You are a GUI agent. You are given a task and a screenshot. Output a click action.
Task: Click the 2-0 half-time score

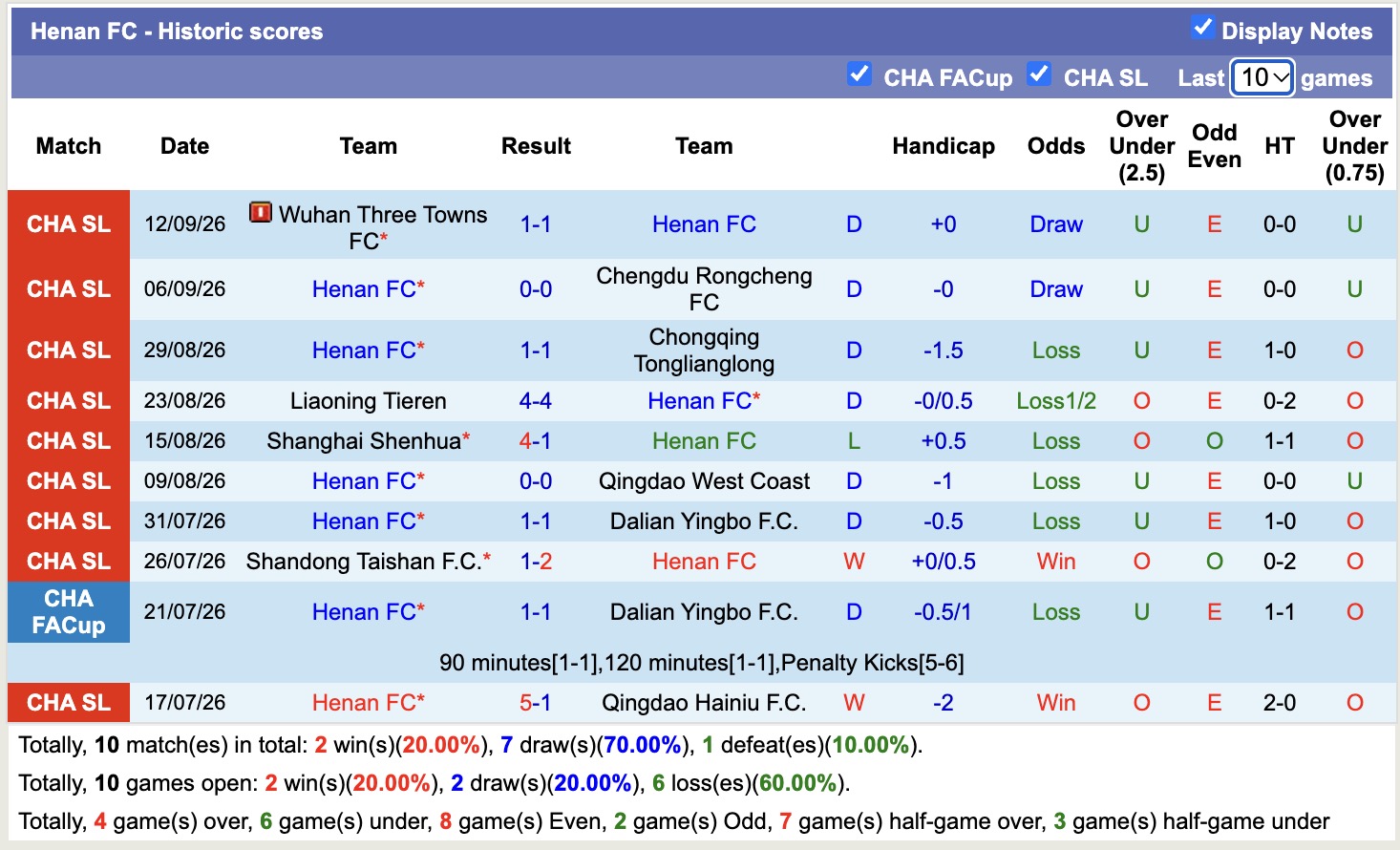[x=1280, y=703]
